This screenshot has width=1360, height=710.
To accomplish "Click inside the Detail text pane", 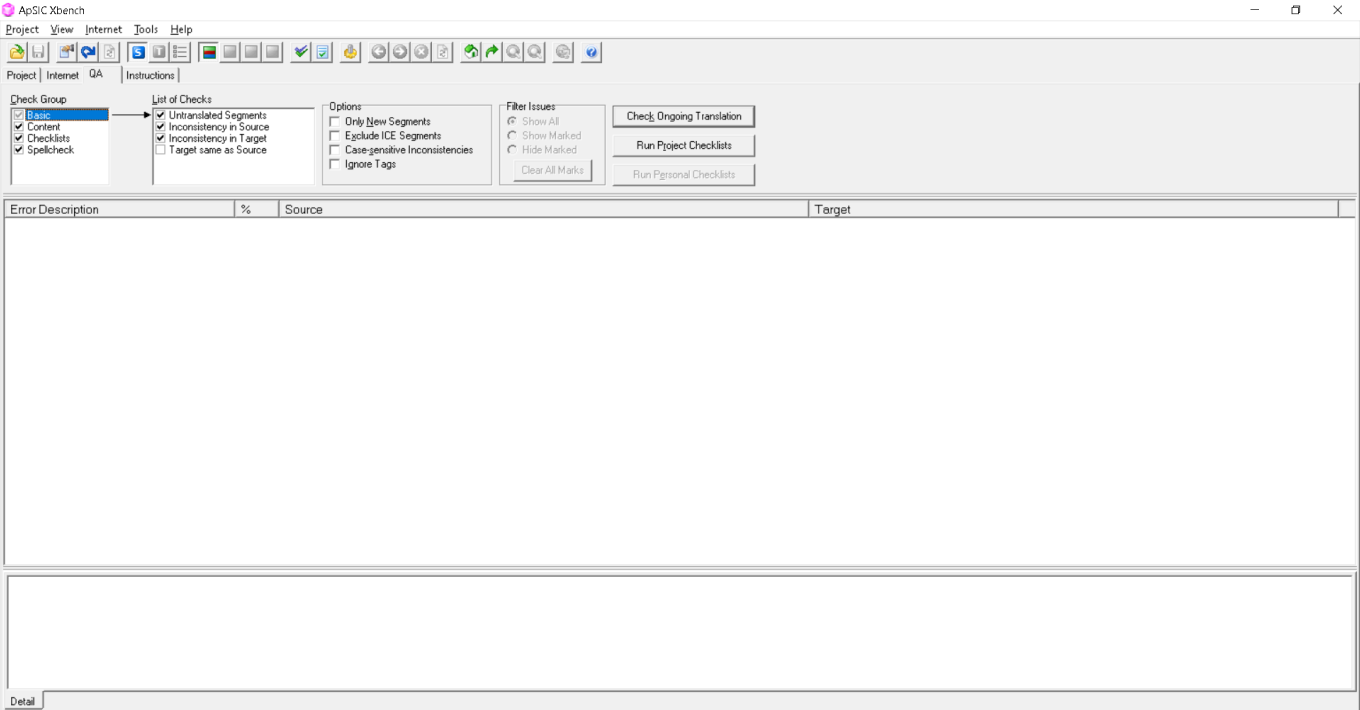I will (x=680, y=632).
